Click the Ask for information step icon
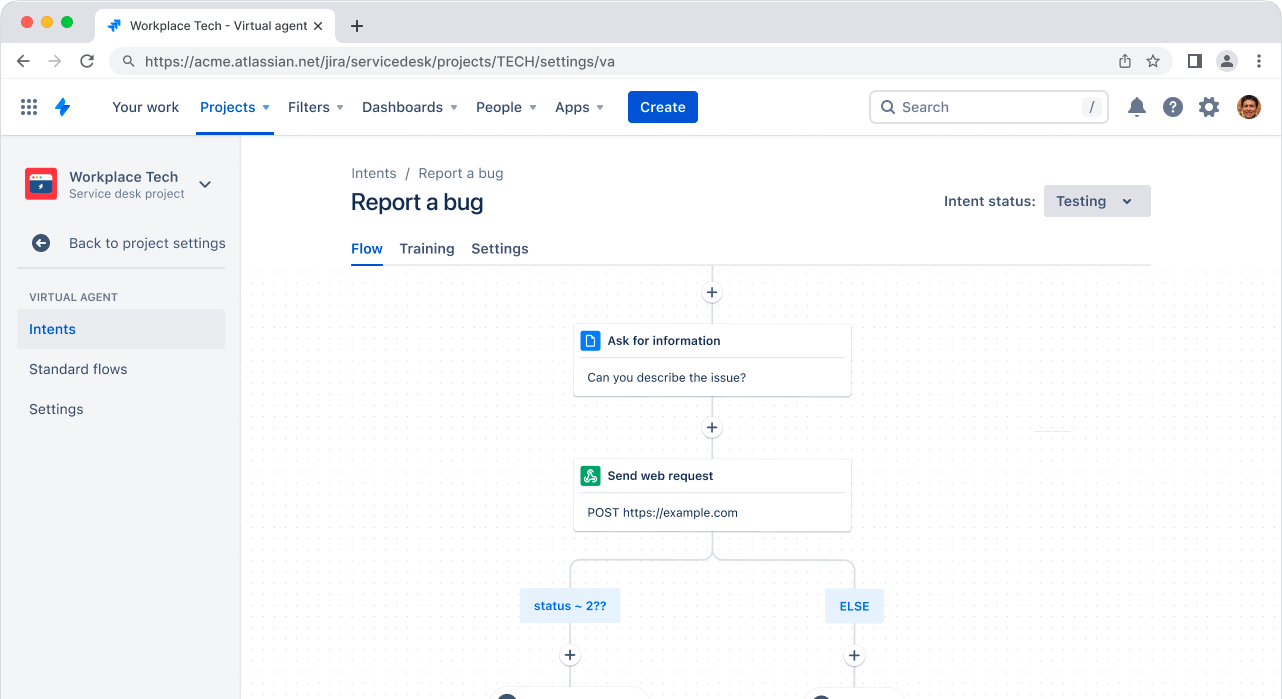Viewport: 1282px width, 699px height. [x=590, y=340]
